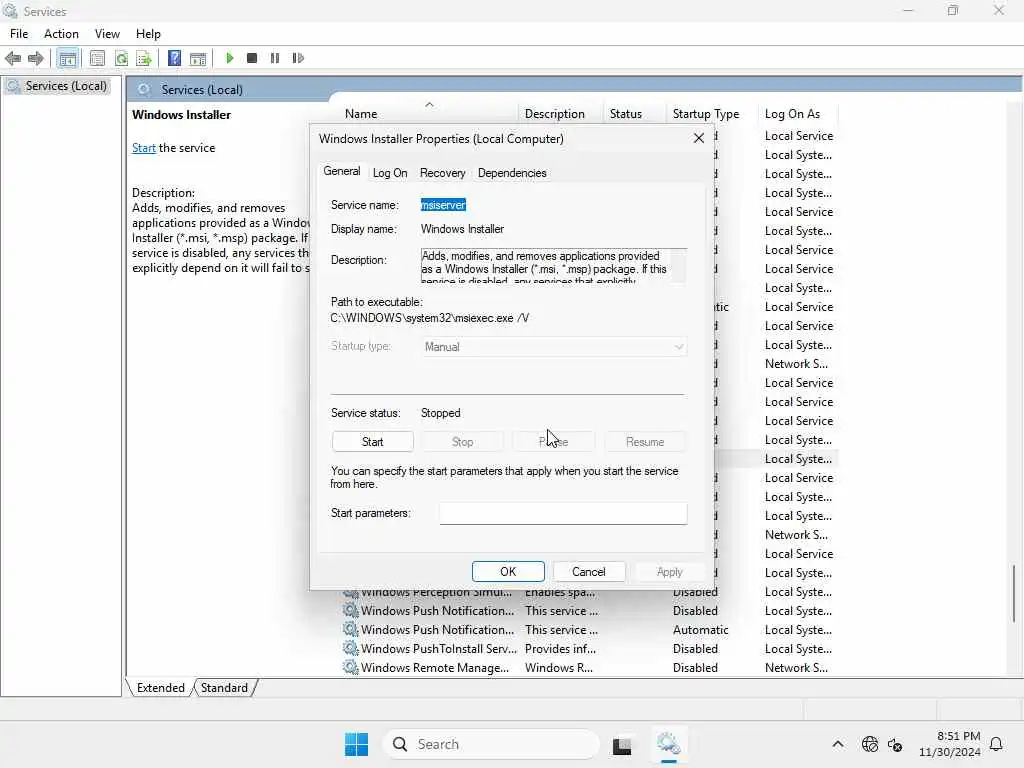Switch to the Dependencies tab

[x=512, y=173]
